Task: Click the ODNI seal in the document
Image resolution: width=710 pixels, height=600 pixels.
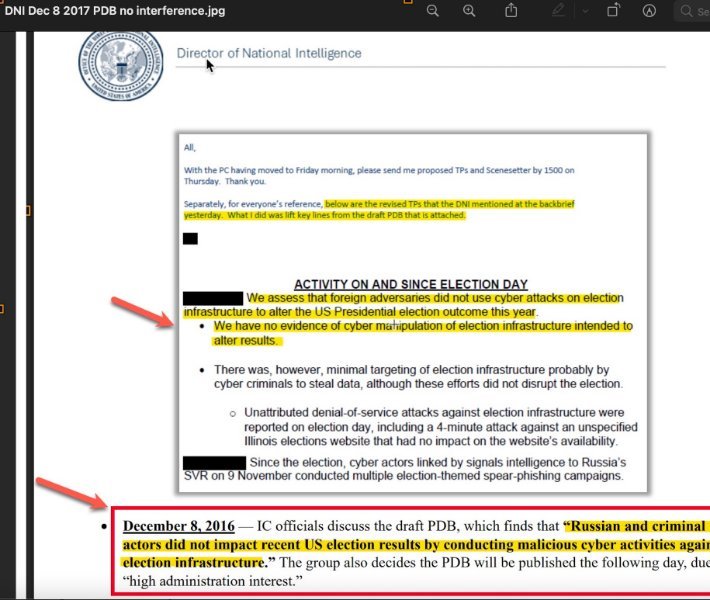Action: tap(120, 65)
